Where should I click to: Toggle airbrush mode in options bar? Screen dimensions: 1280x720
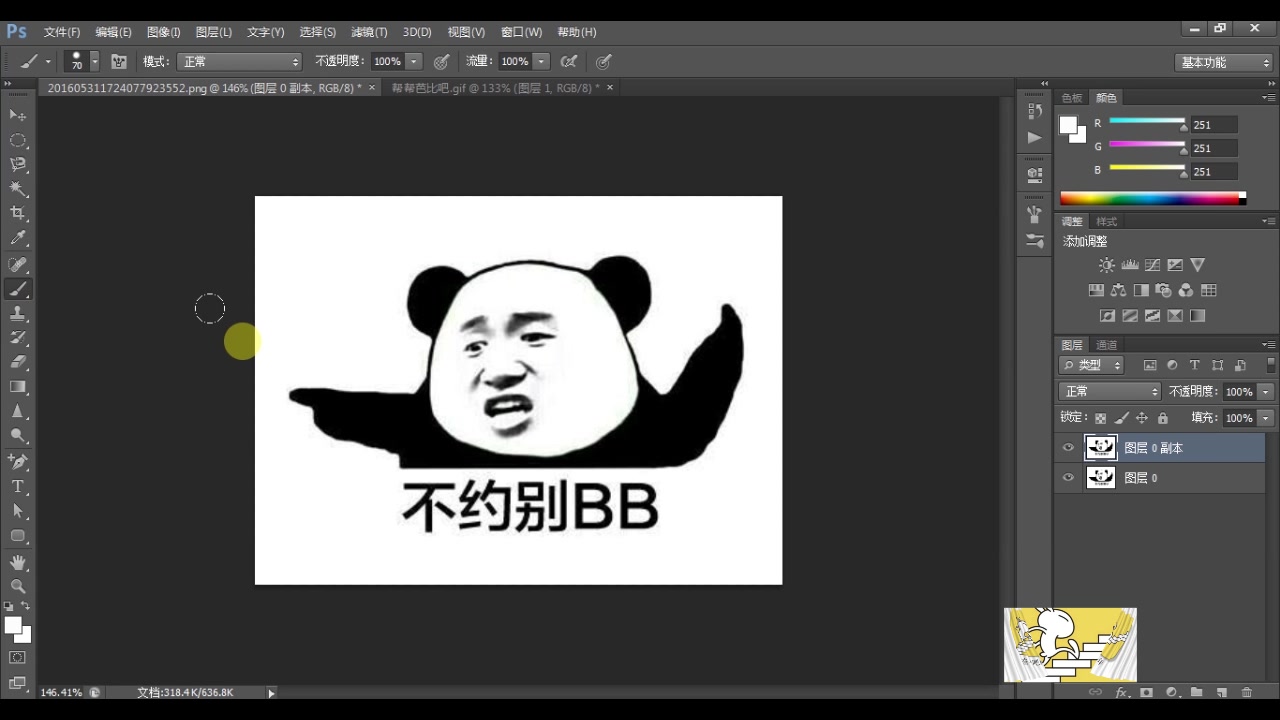569,61
